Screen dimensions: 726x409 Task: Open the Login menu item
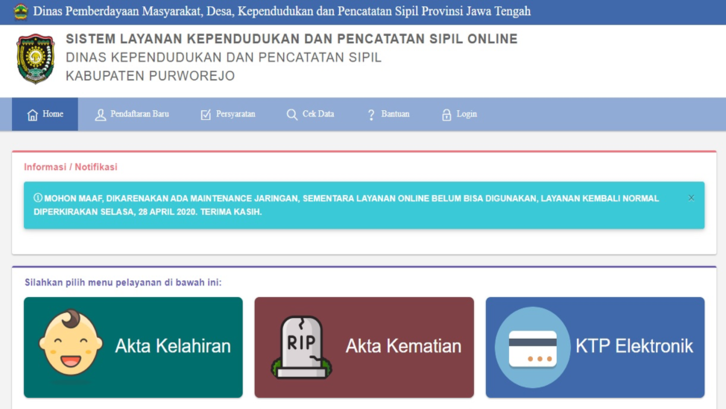click(x=459, y=114)
